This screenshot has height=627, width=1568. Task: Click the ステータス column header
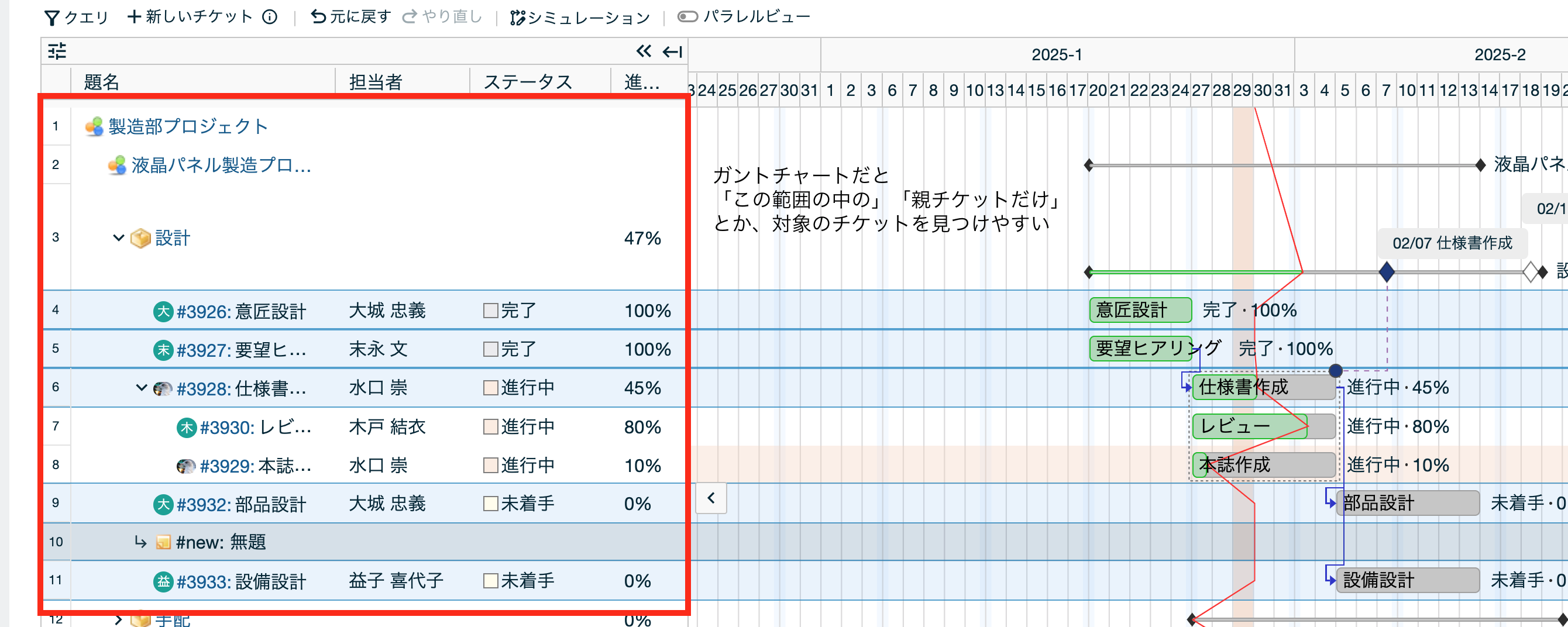tap(528, 81)
